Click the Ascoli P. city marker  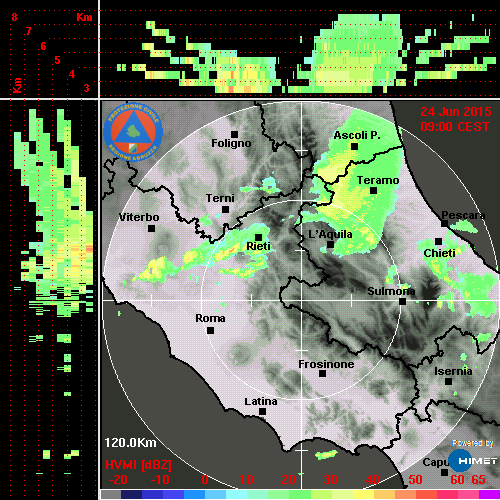pos(355,146)
